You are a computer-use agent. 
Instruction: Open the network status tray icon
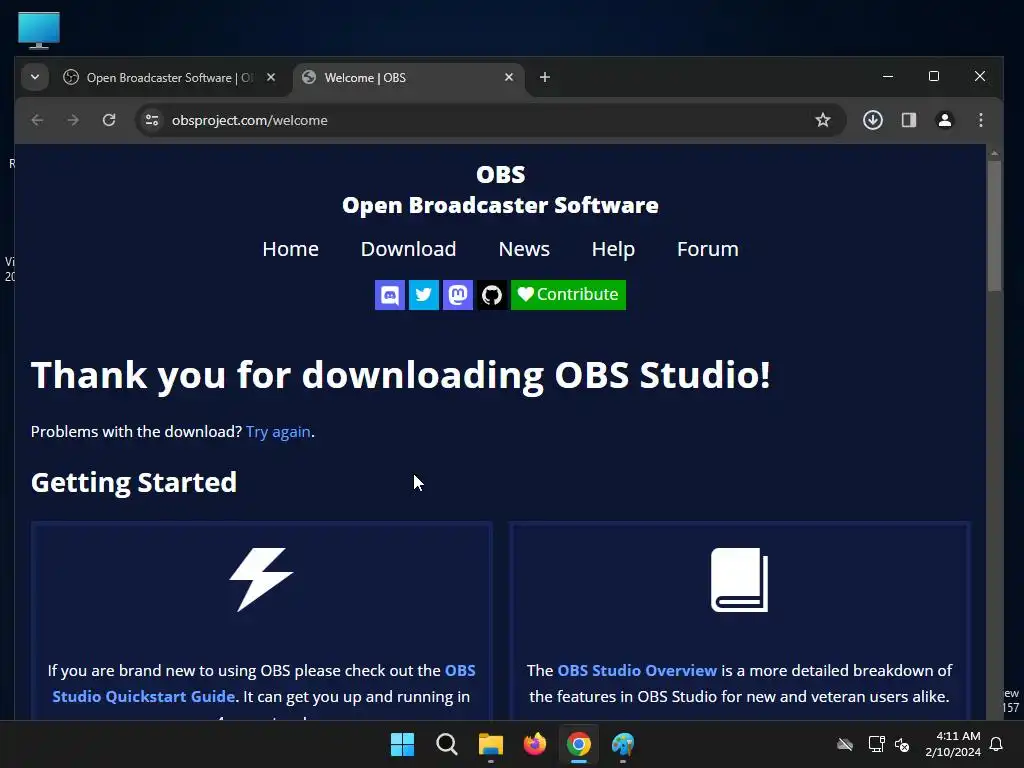click(x=876, y=744)
